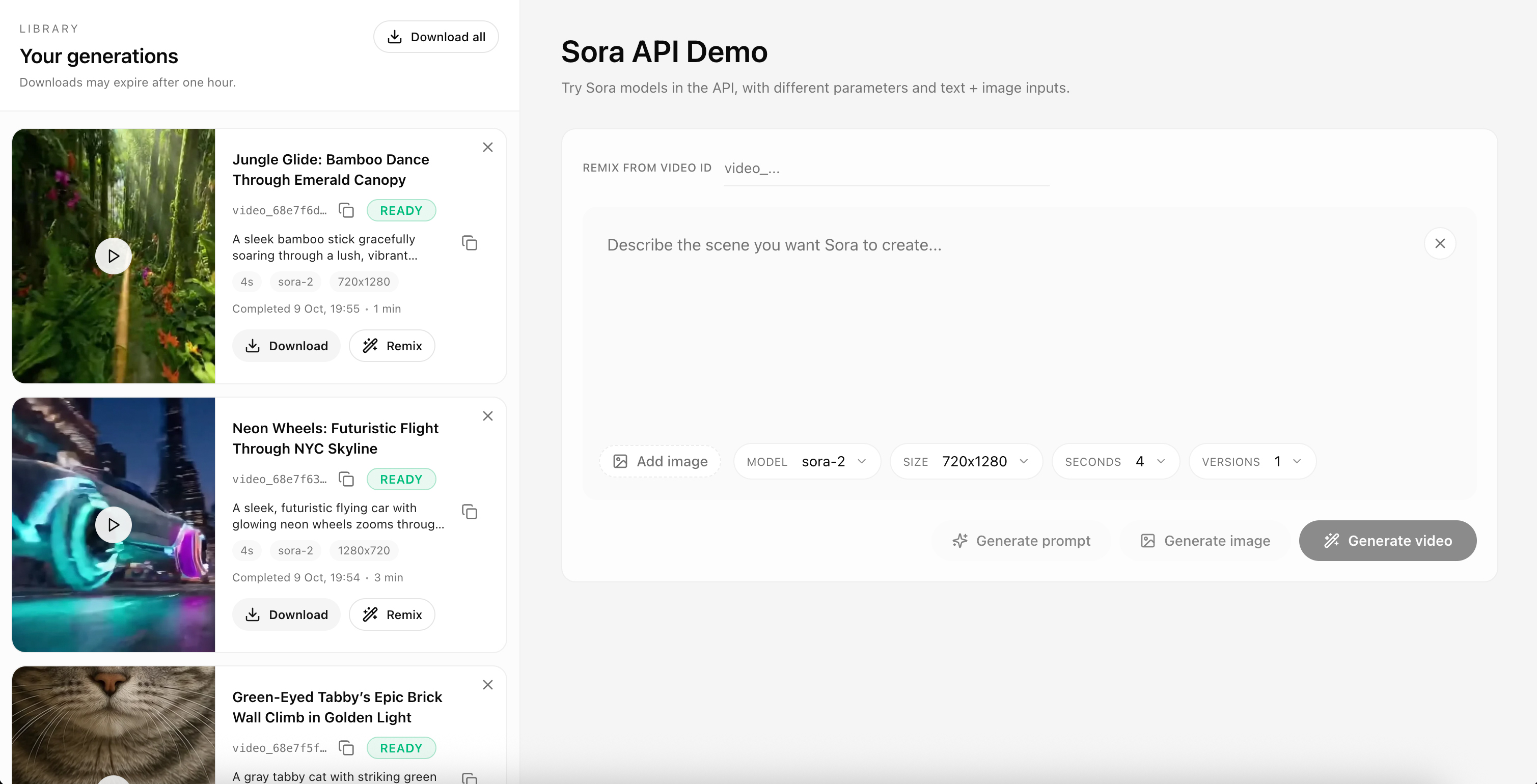The width and height of the screenshot is (1537, 784).
Task: Open the Add image picker
Action: coord(660,461)
